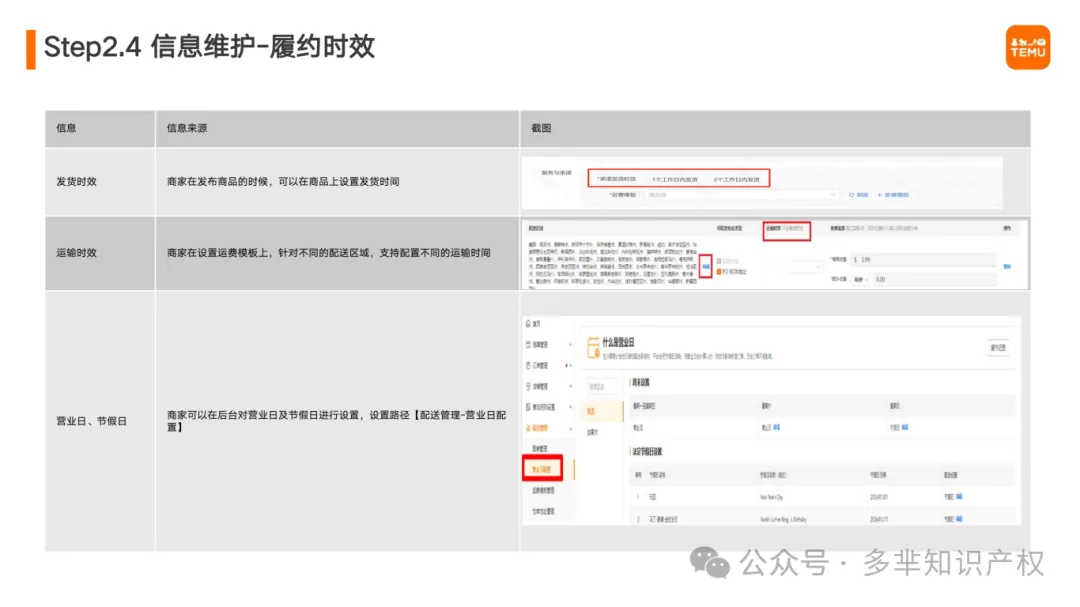1080x607 pixels.
Task: Click the 法定节假日设置 section heading
Action: 647,452
